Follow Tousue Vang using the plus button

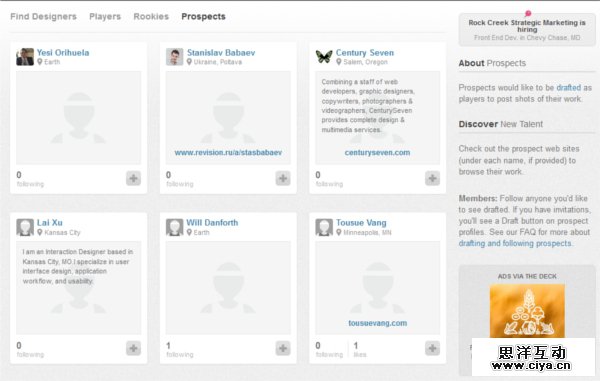coord(432,348)
